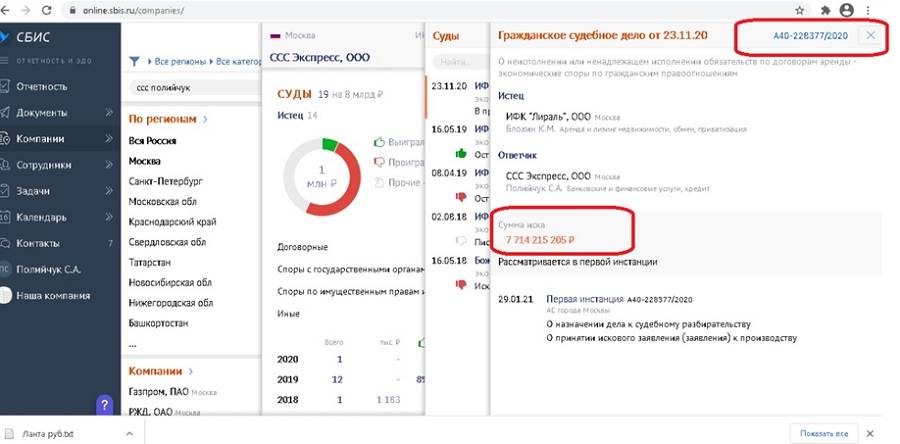This screenshot has height=444, width=900.
Task: Open Контакты section in sidebar
Action: (x=38, y=243)
